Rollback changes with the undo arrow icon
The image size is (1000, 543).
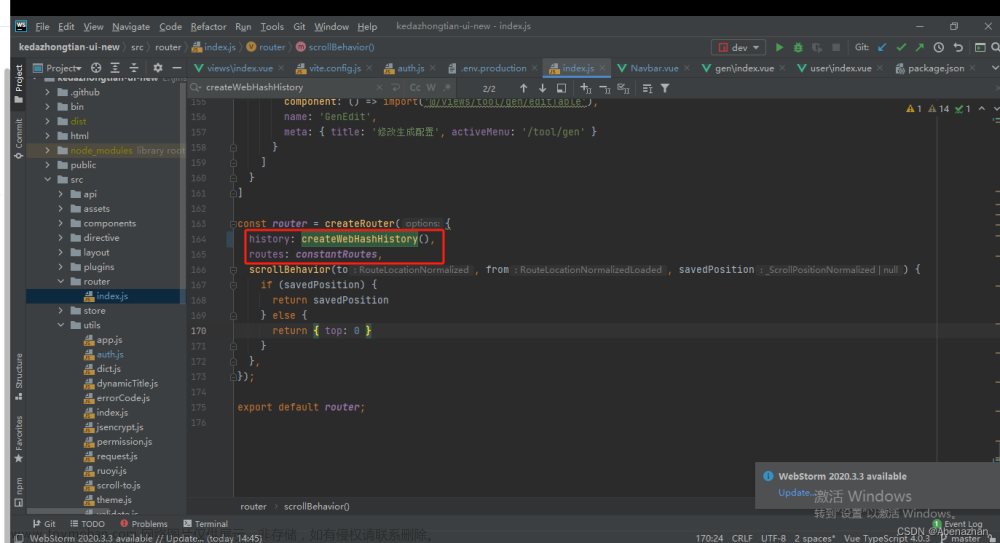click(x=958, y=47)
